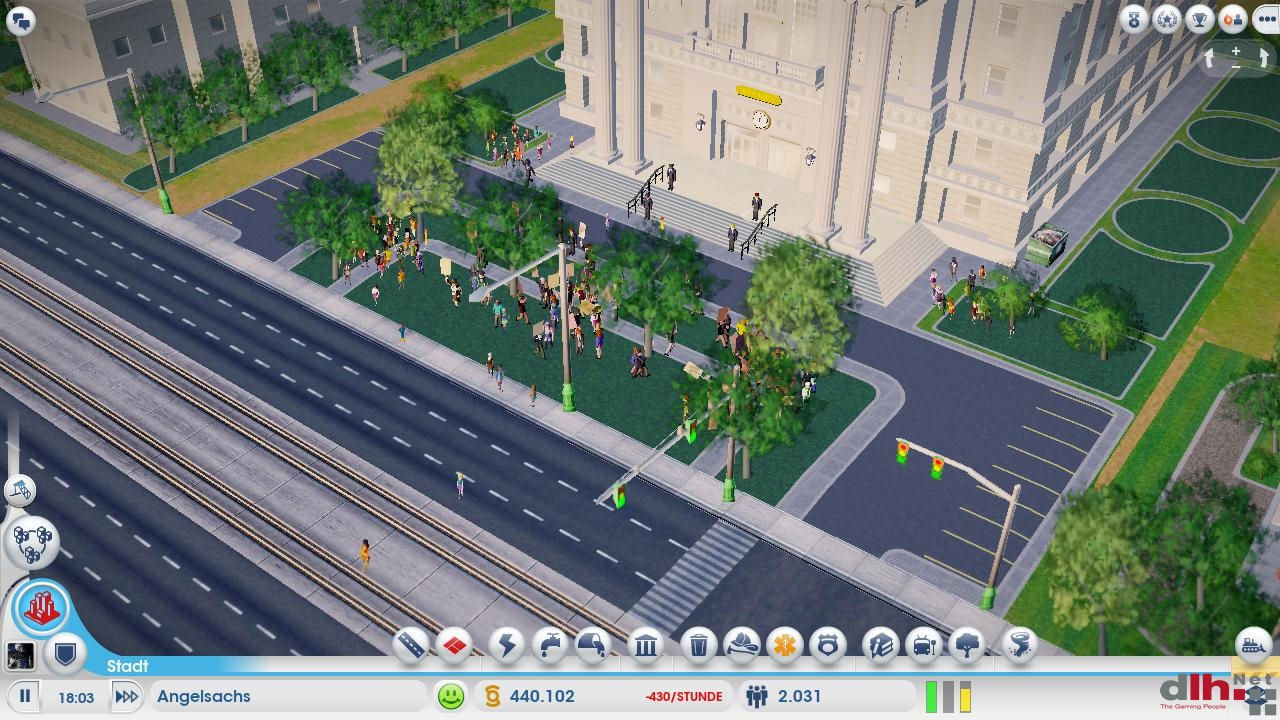Select the red City view button
Viewport: 1280px width, 720px height.
pyautogui.click(x=43, y=607)
